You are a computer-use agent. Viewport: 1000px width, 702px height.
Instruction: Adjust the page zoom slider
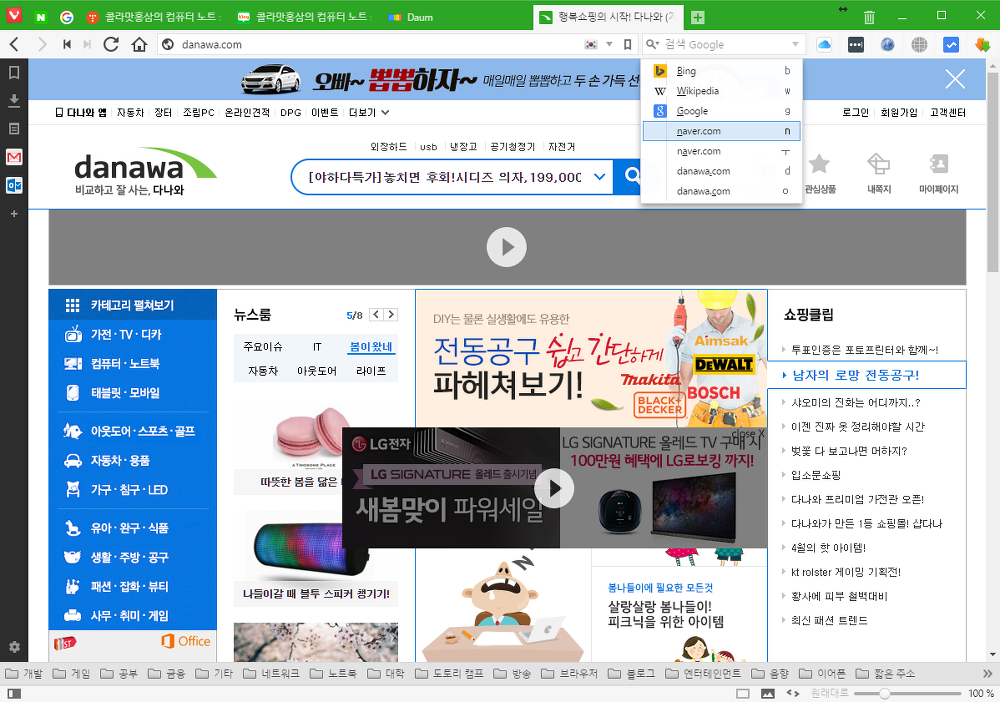pos(886,693)
